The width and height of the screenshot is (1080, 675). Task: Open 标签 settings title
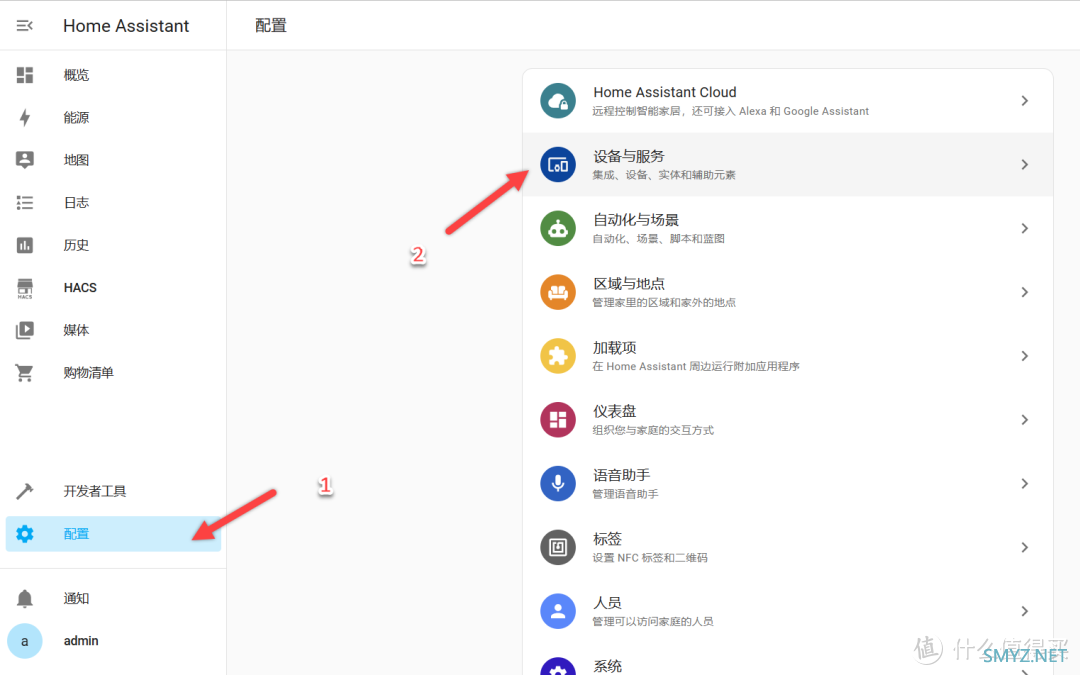pos(608,539)
